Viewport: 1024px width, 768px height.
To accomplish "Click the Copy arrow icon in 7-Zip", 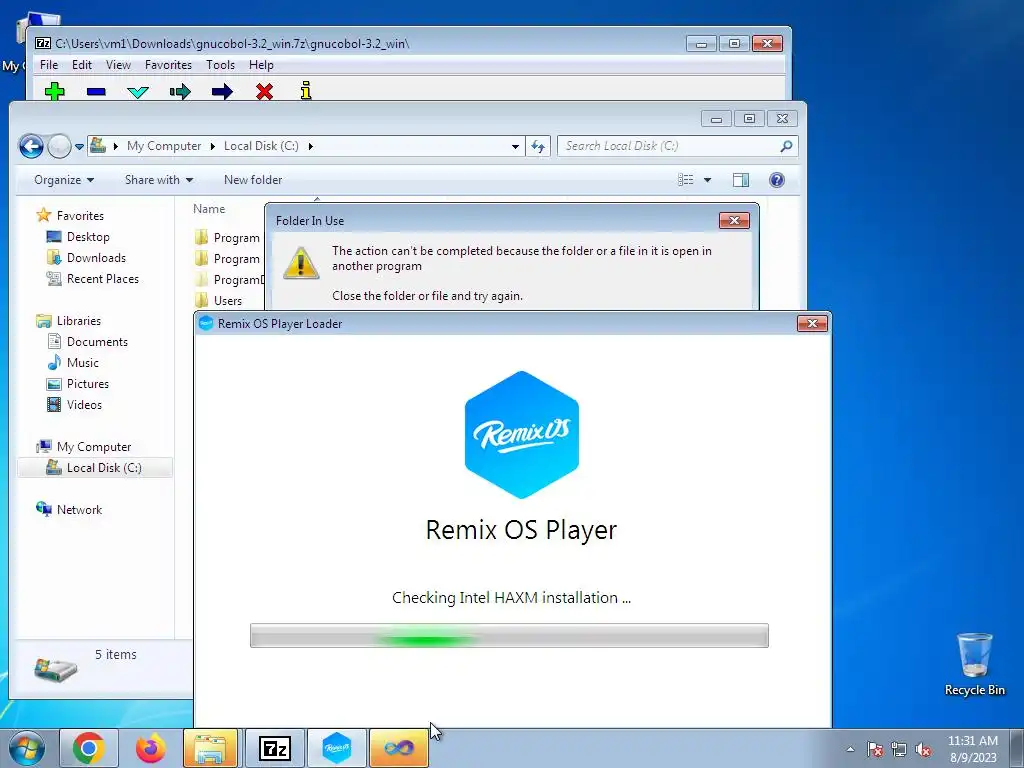I will pyautogui.click(x=180, y=91).
